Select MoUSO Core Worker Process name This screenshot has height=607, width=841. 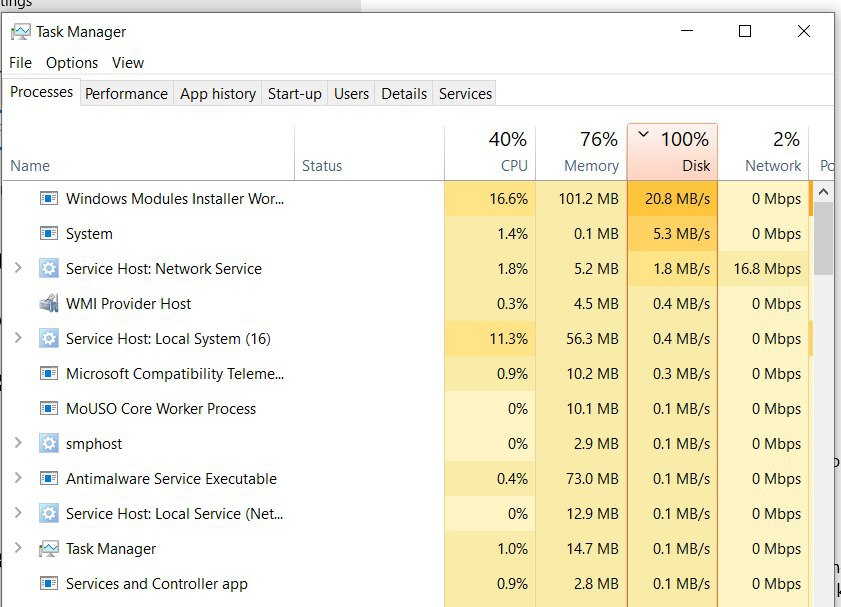[161, 409]
